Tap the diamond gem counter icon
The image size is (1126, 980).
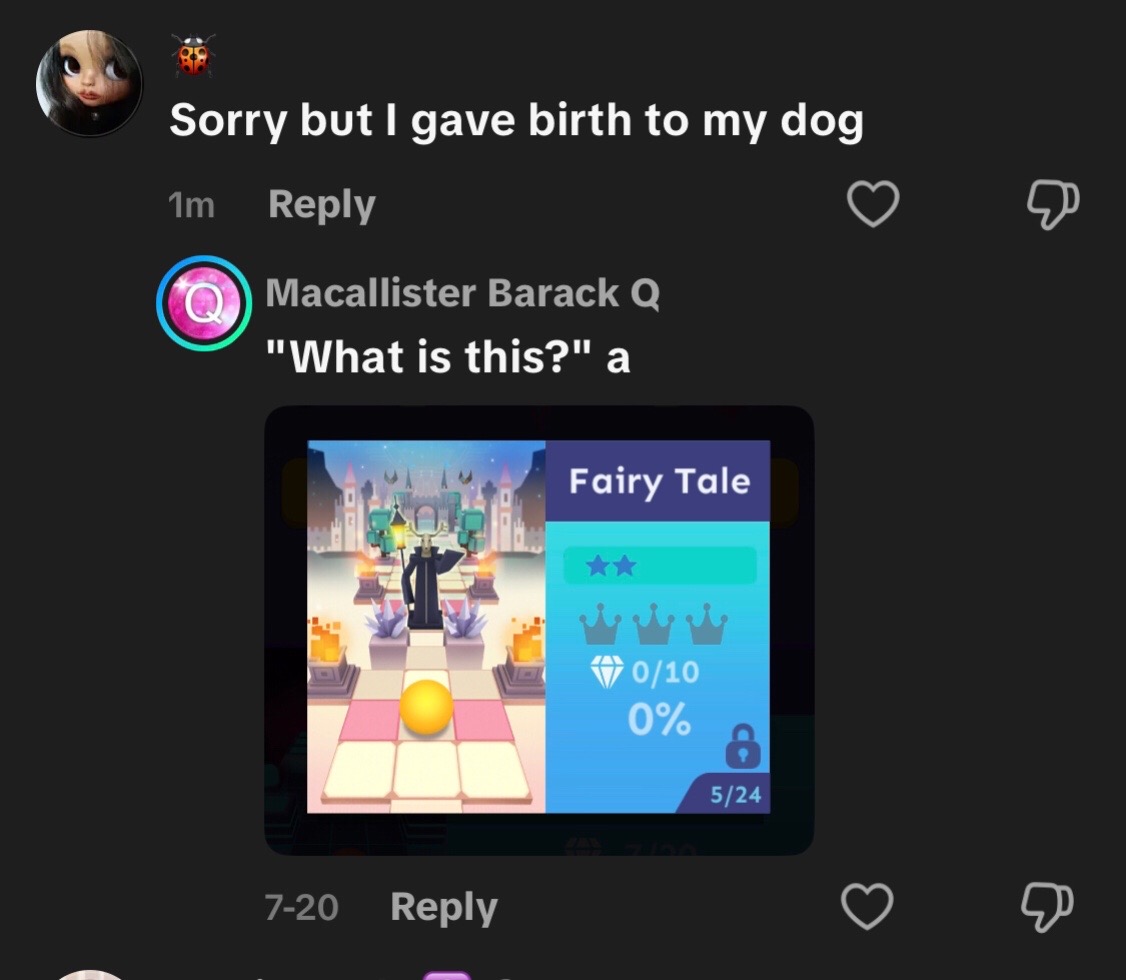pyautogui.click(x=607, y=673)
